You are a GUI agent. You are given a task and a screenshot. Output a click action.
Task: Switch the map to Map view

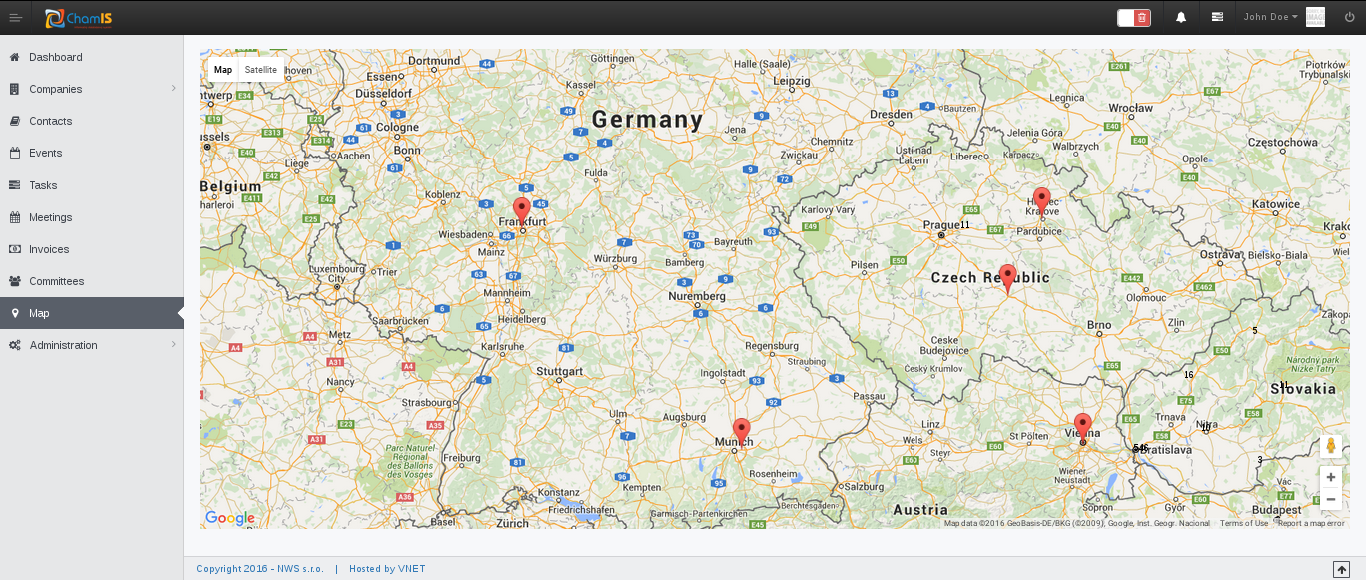pyautogui.click(x=223, y=70)
